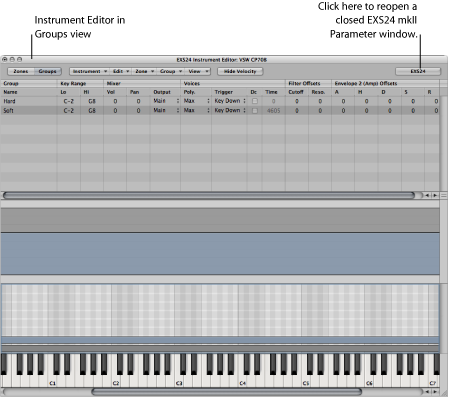Click the Hide Velocity button
Viewport: 449px width, 397px height.
(240, 71)
